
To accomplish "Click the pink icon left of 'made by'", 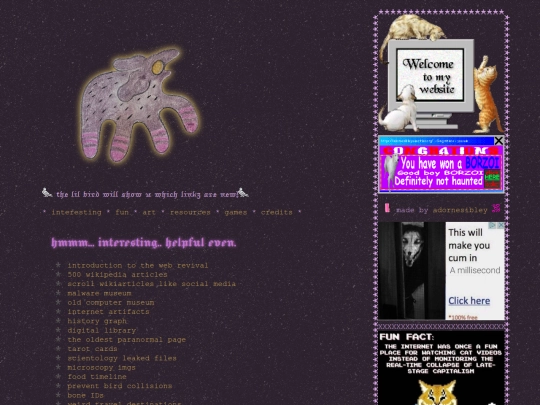I will pos(387,208).
